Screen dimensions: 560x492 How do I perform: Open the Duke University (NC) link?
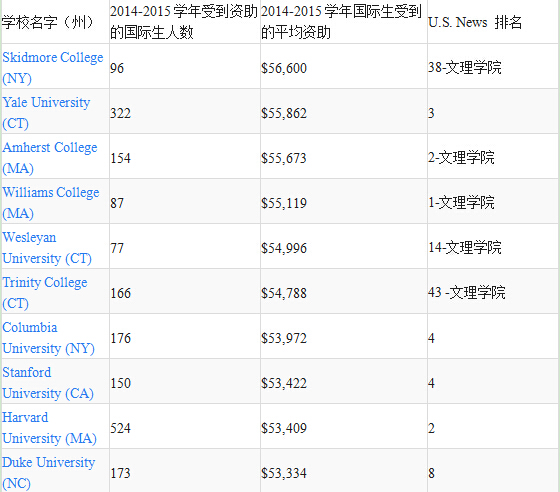pyautogui.click(x=49, y=473)
